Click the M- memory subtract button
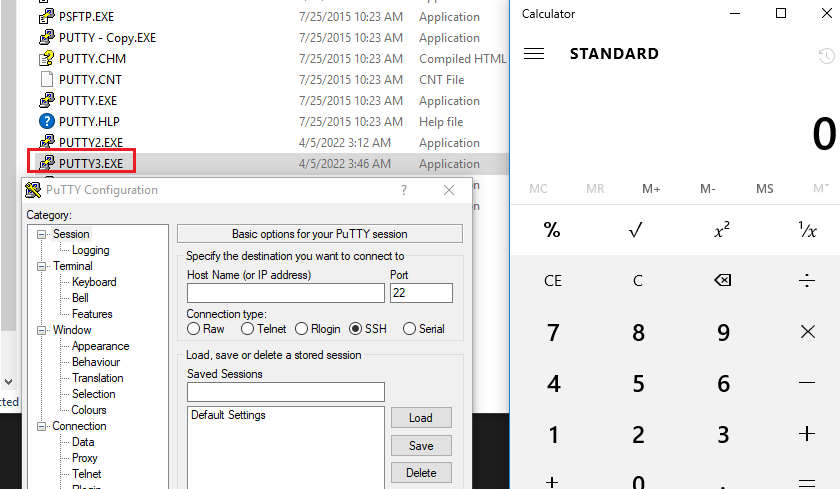This screenshot has width=840, height=489. [708, 189]
